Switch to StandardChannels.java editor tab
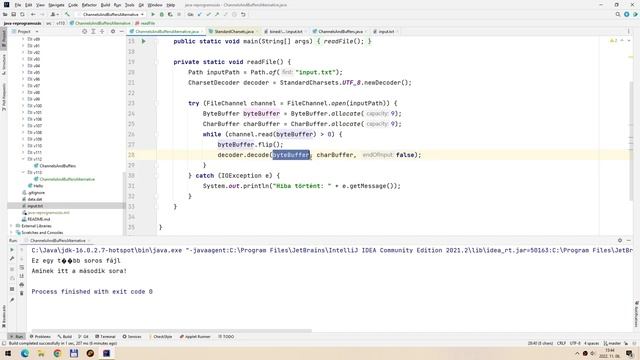This screenshot has width=640, height=360. pos(234,31)
